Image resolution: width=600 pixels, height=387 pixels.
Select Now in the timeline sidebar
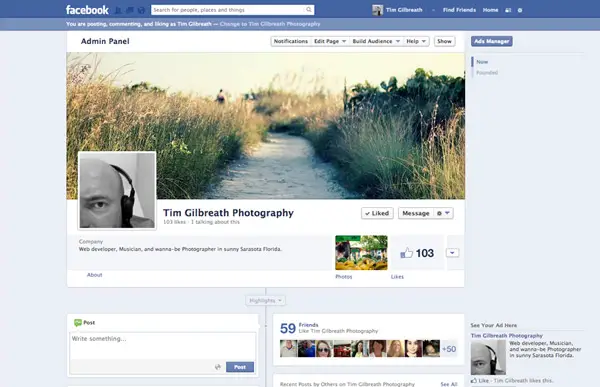pos(482,62)
